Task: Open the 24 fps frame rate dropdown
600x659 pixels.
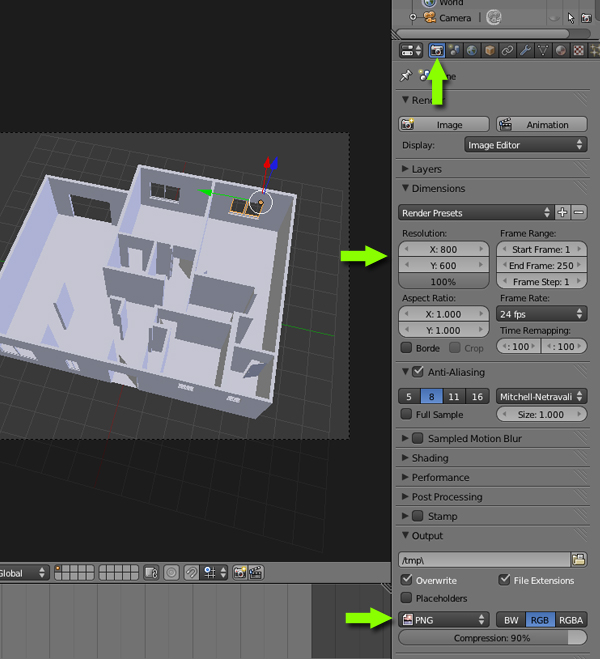Action: 542,314
